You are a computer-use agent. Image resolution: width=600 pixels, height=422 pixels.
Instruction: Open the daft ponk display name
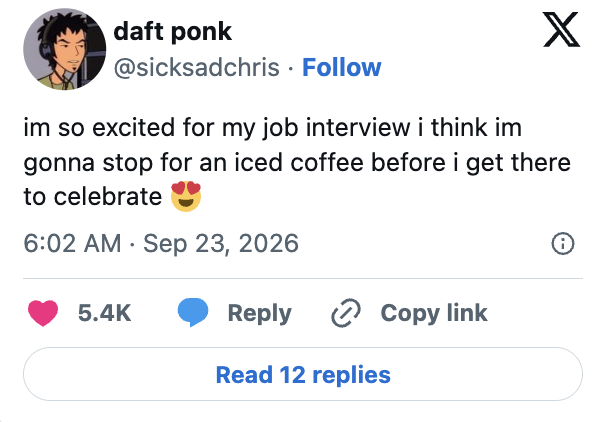[173, 31]
